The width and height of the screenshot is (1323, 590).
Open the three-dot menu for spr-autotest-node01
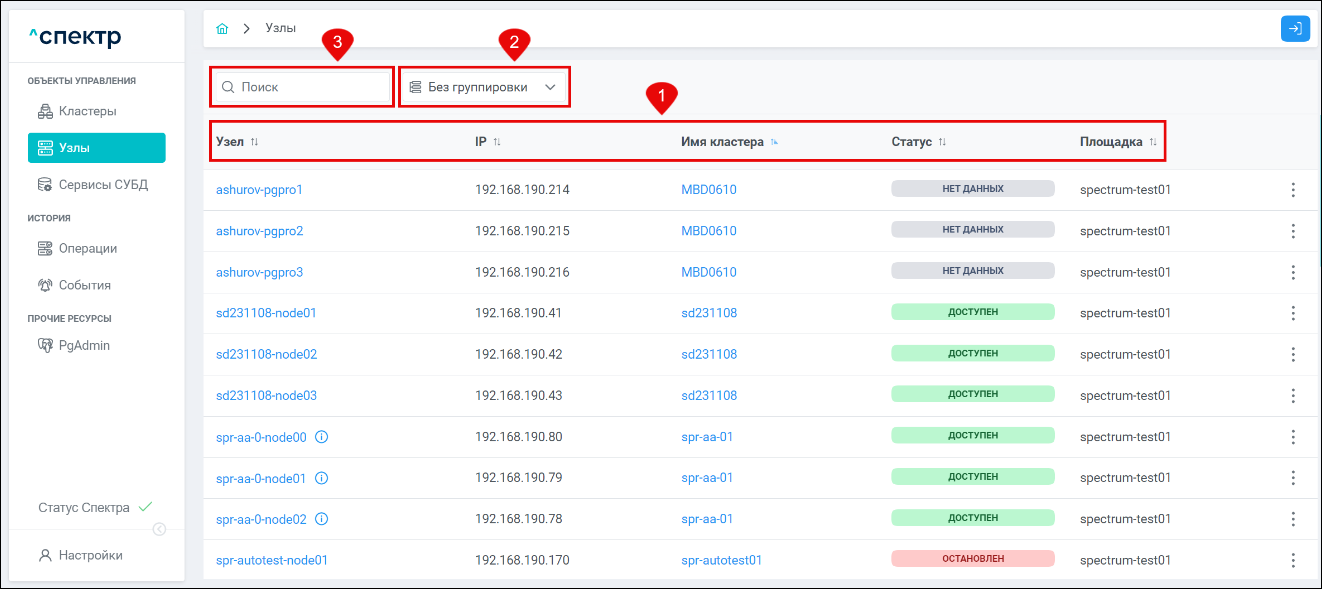click(x=1293, y=560)
